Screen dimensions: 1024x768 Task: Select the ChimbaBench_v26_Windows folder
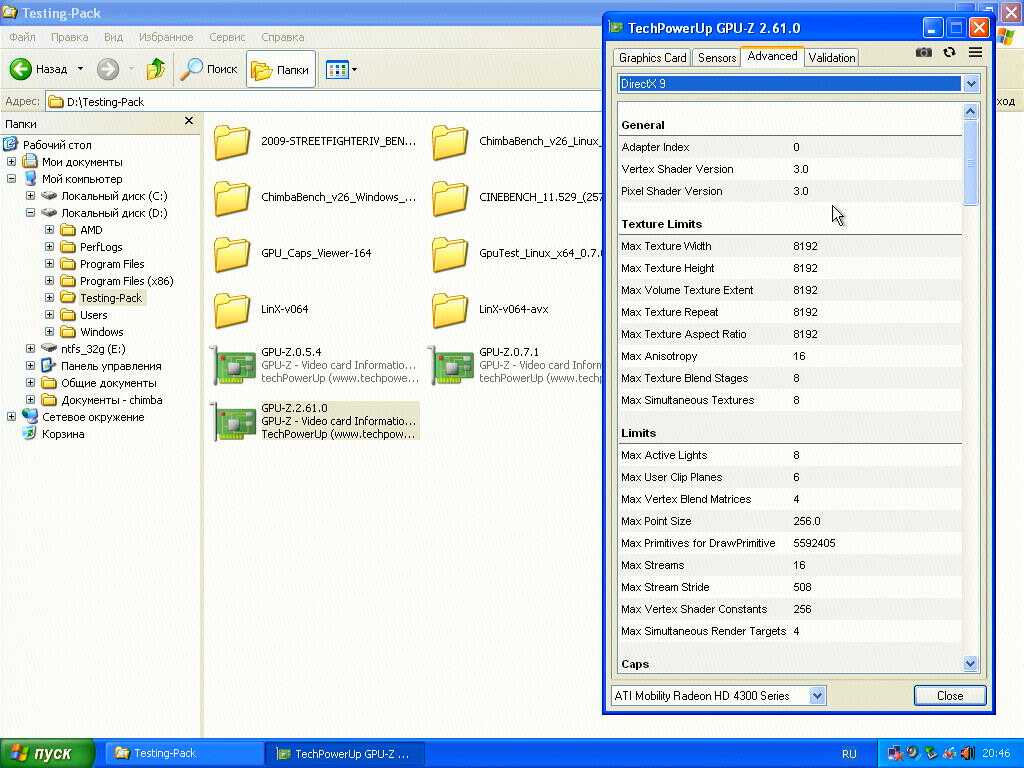tap(315, 197)
